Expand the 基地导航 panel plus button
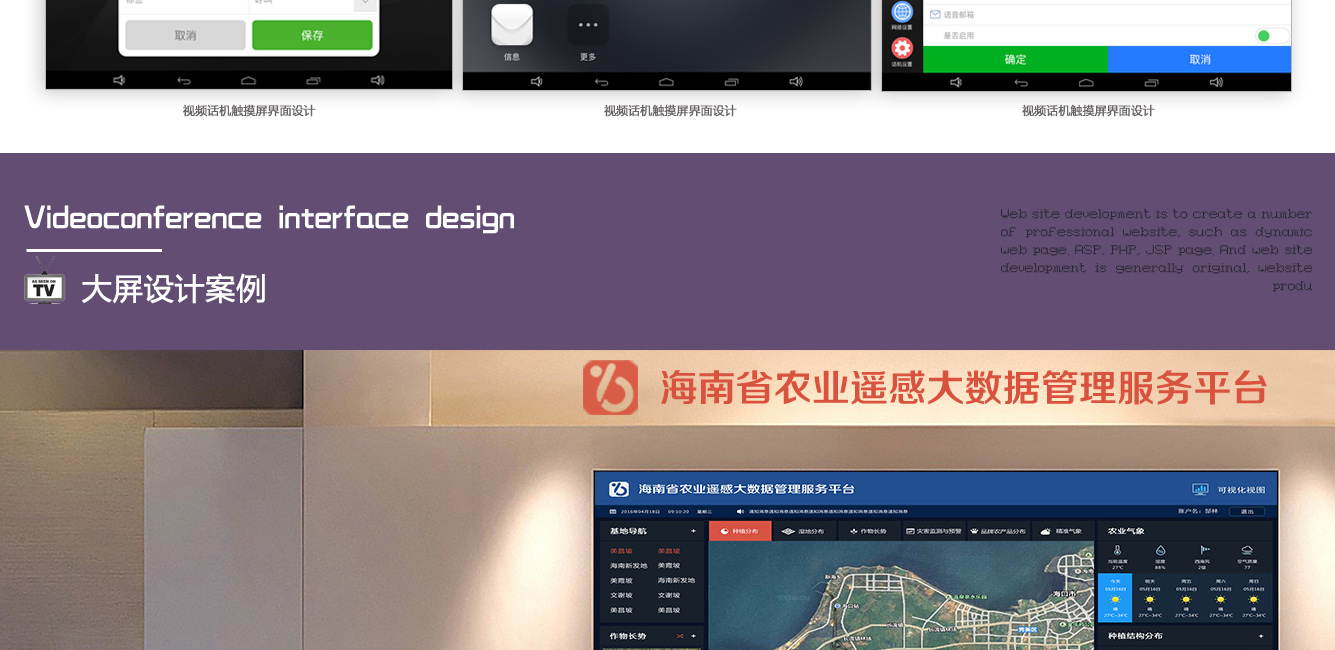The width and height of the screenshot is (1335, 650). (693, 531)
